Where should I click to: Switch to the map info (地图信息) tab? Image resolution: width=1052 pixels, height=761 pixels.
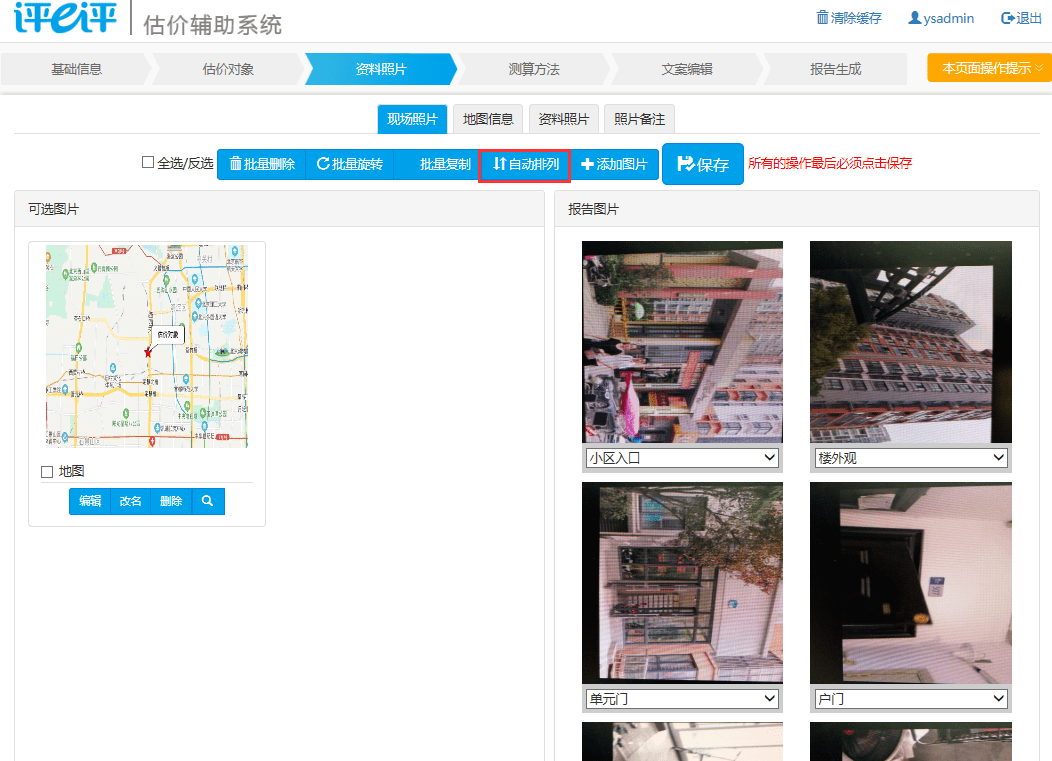pos(488,119)
